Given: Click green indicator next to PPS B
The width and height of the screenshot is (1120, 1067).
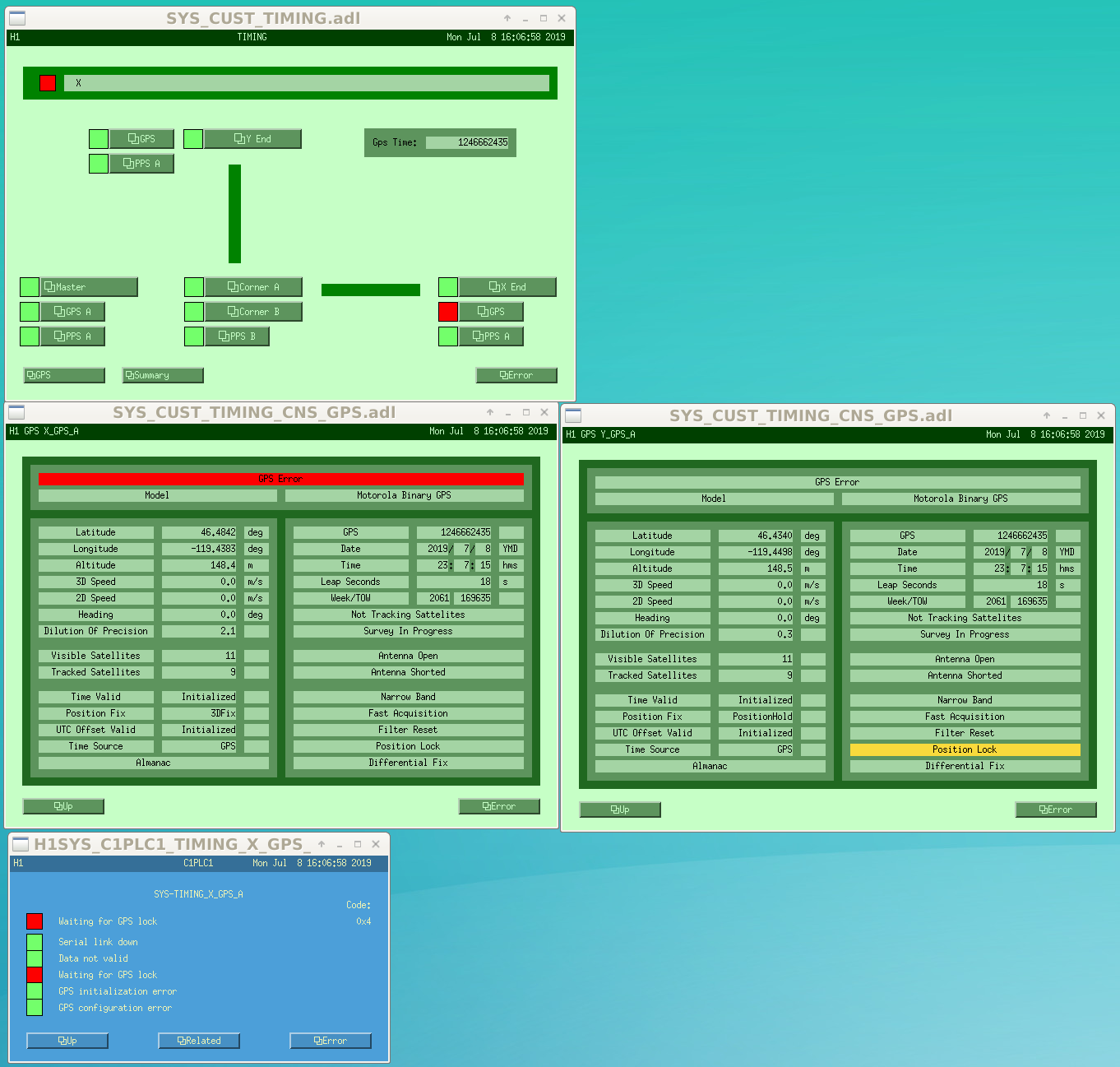Looking at the screenshot, I should (194, 336).
